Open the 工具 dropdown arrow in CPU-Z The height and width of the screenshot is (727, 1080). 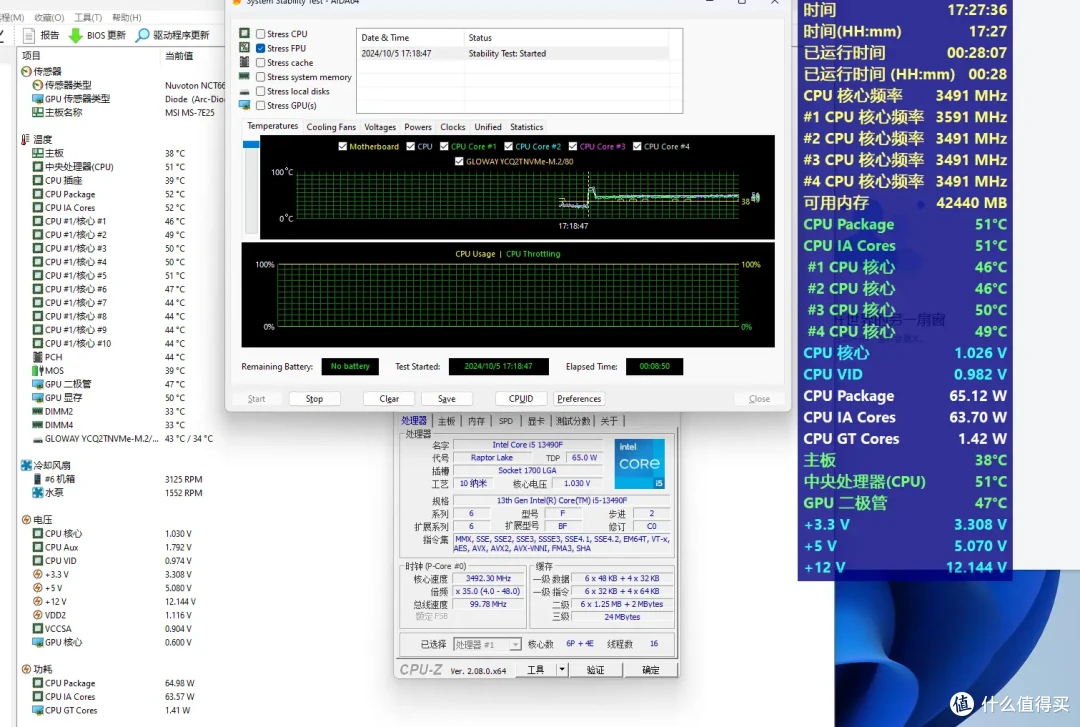[x=562, y=670]
